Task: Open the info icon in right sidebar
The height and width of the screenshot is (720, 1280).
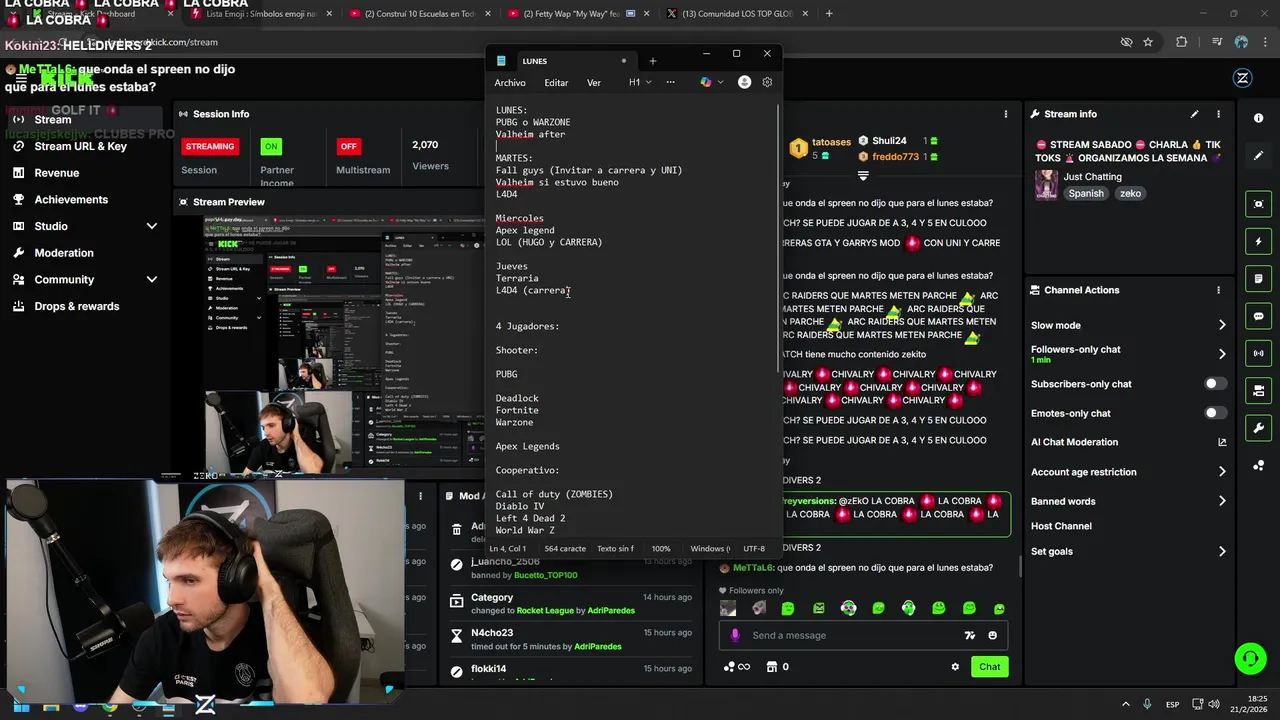Action: coord(1258,118)
